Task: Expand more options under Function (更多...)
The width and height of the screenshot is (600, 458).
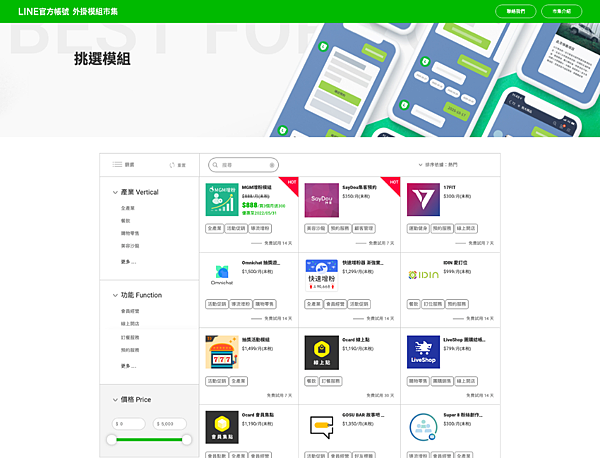Action: pos(128,366)
